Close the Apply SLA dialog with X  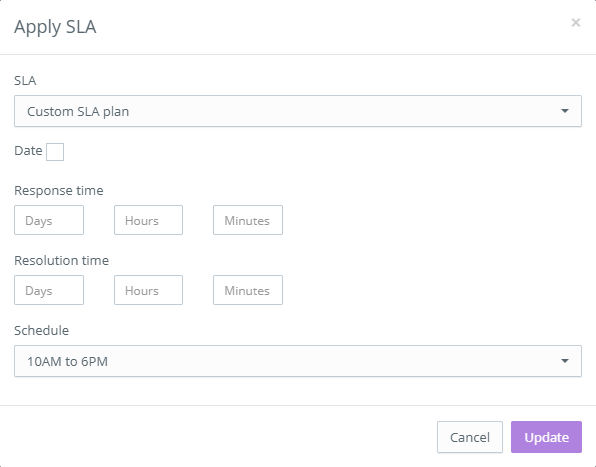[x=575, y=23]
